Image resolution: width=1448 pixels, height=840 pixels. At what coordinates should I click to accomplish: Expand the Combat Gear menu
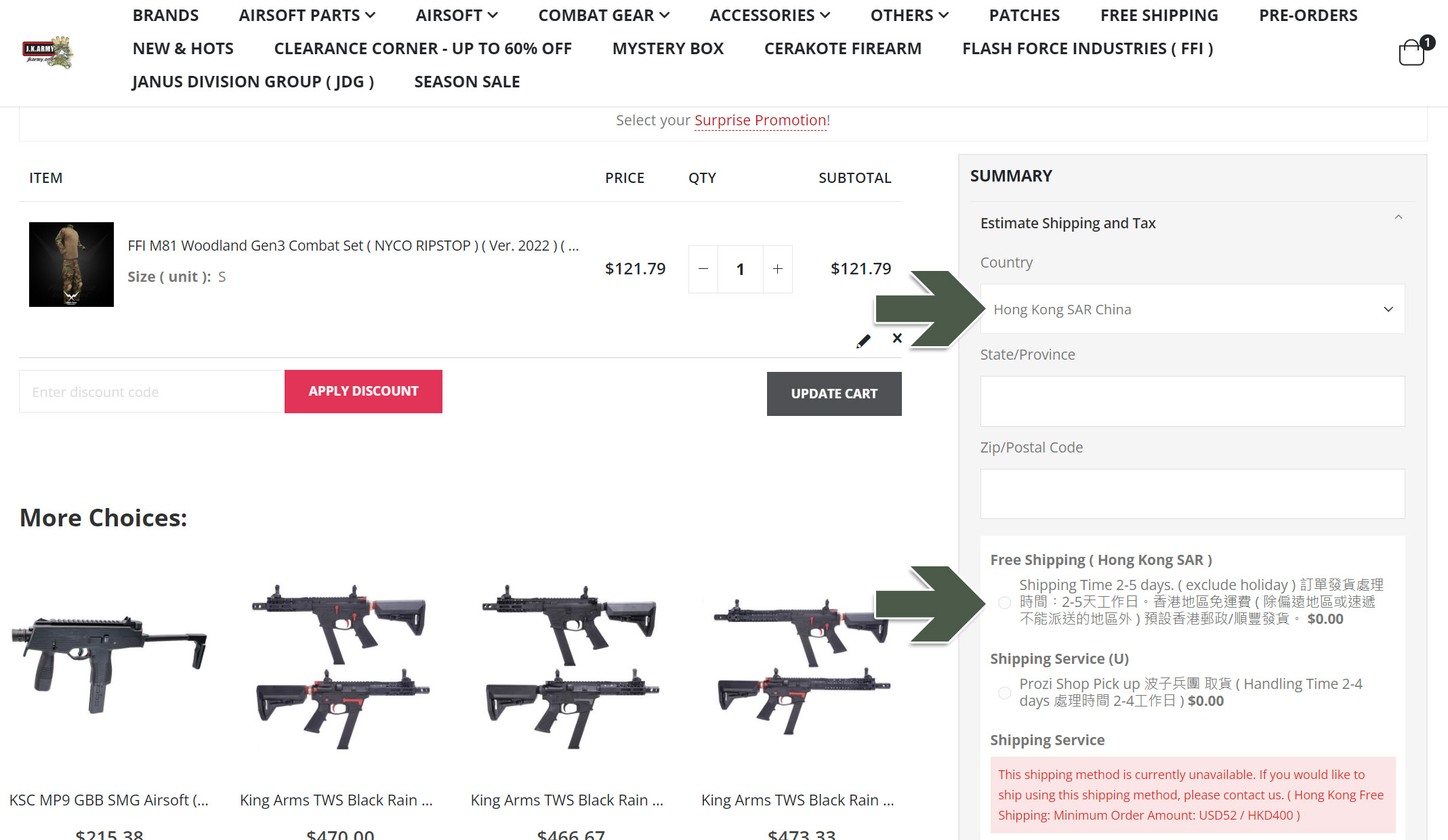click(603, 16)
